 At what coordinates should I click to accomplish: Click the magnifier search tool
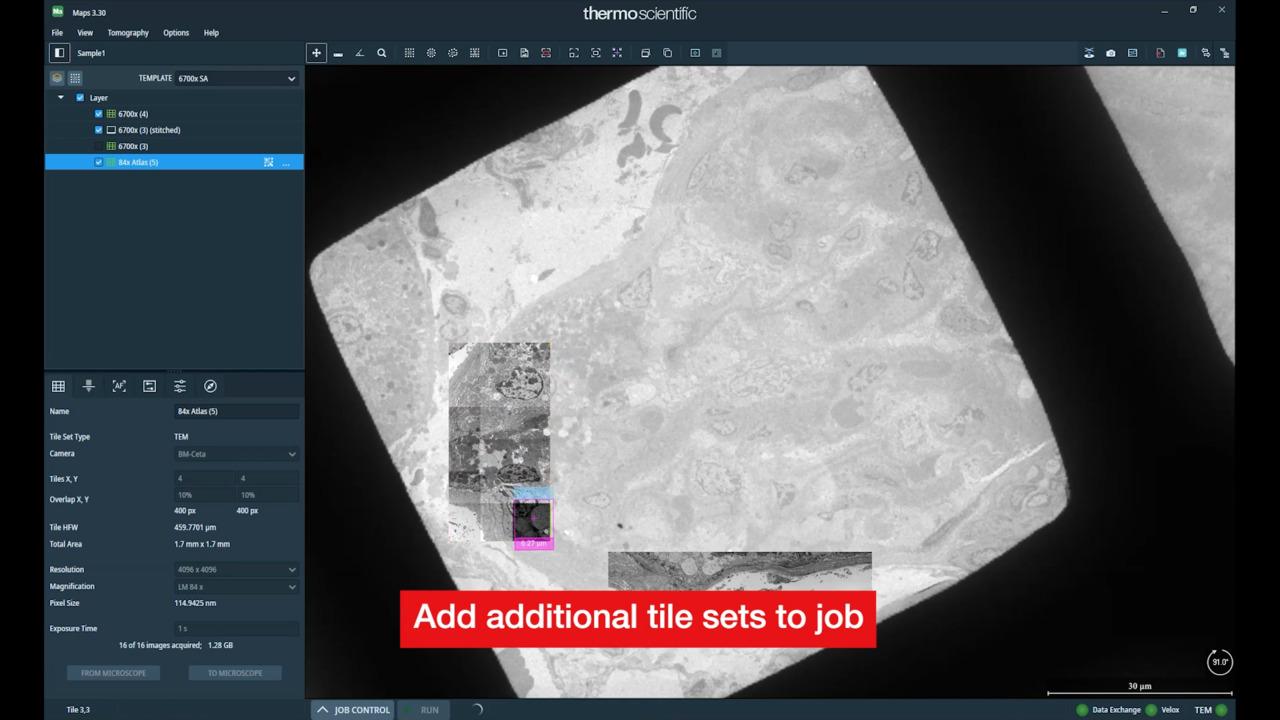point(381,53)
